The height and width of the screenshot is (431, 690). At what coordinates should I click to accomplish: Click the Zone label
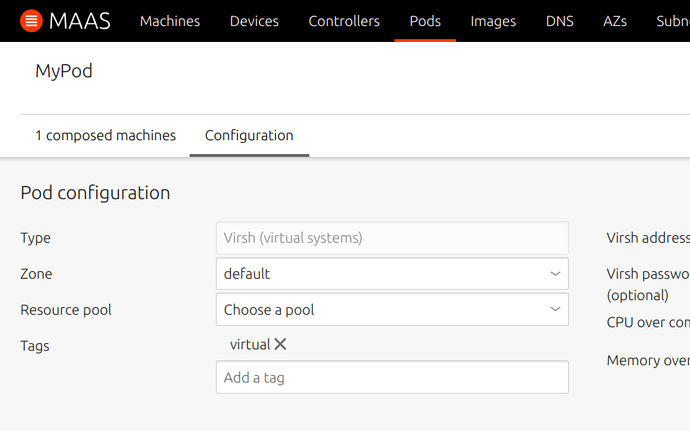[36, 274]
